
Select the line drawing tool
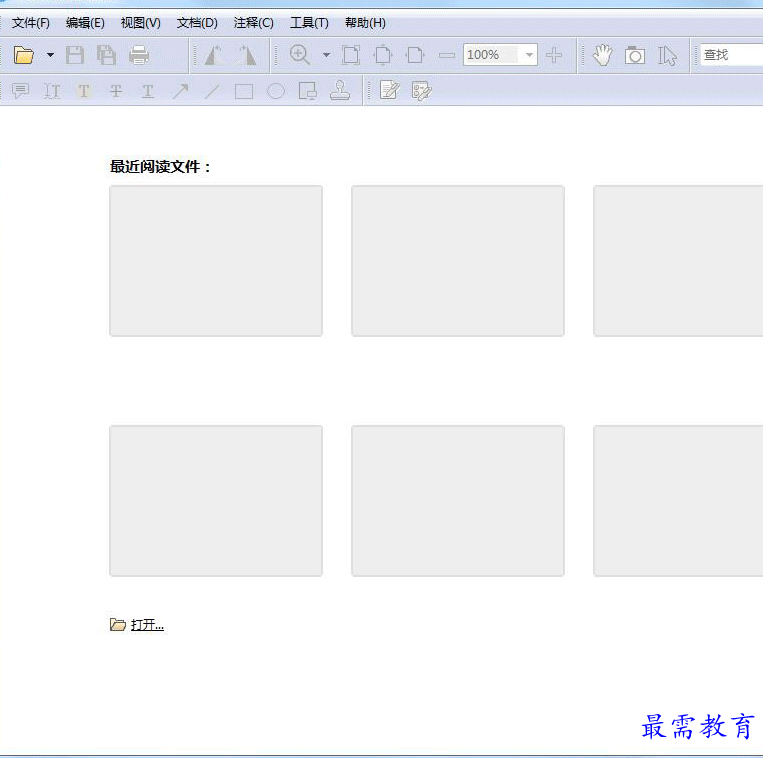tap(212, 91)
